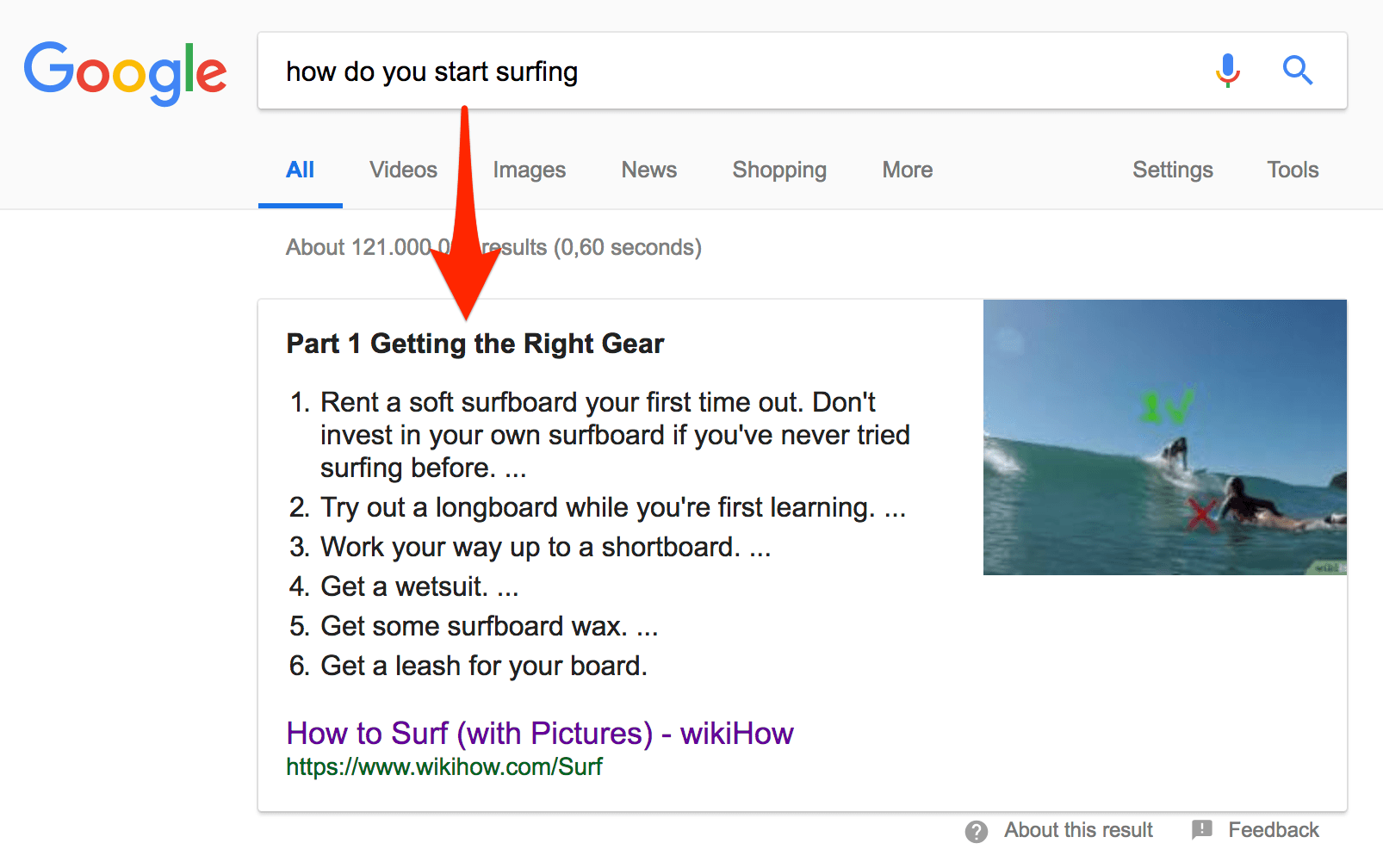Click the Feedback flag icon
The height and width of the screenshot is (868, 1383).
pos(1201,830)
